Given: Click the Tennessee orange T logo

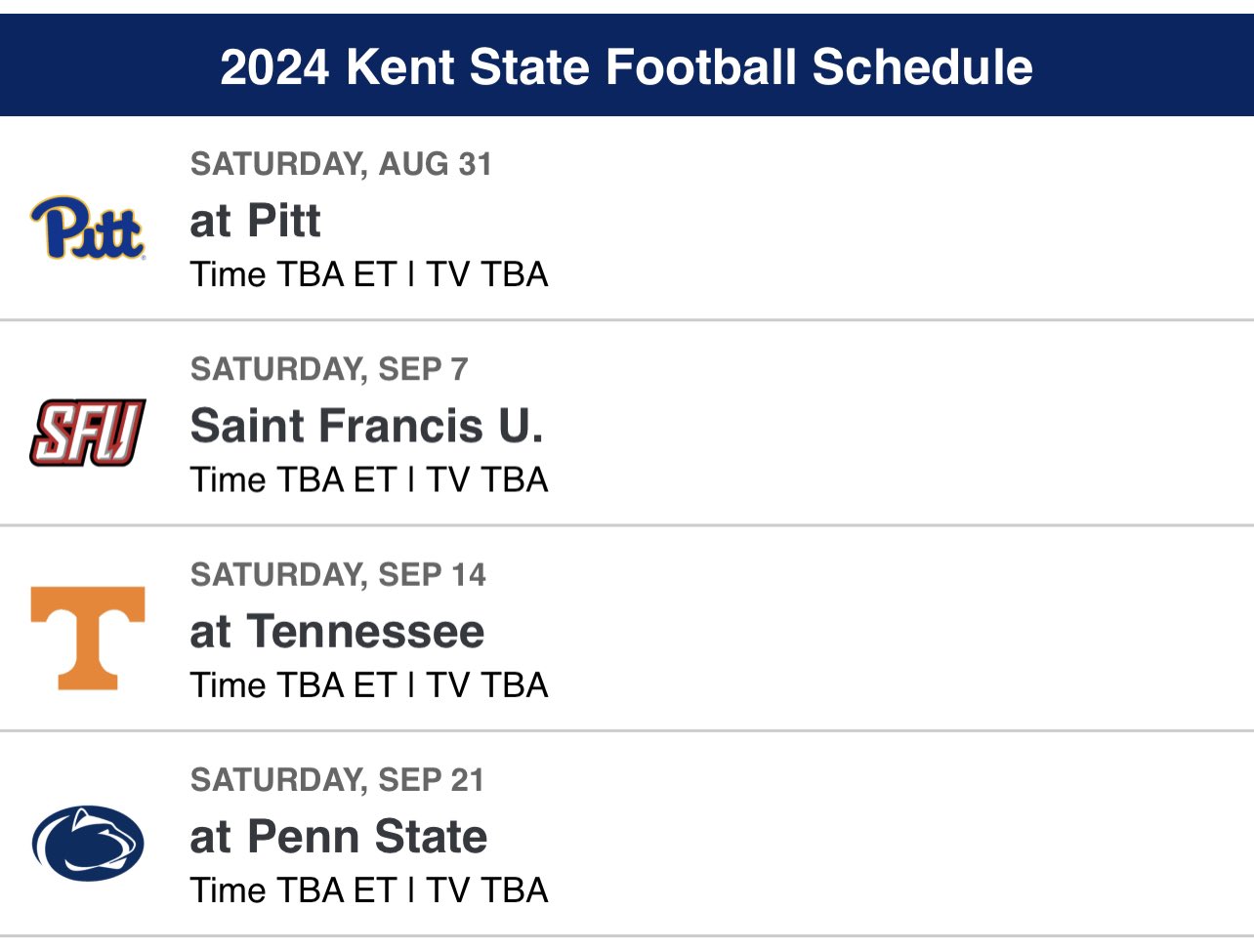Looking at the screenshot, I should tap(88, 639).
